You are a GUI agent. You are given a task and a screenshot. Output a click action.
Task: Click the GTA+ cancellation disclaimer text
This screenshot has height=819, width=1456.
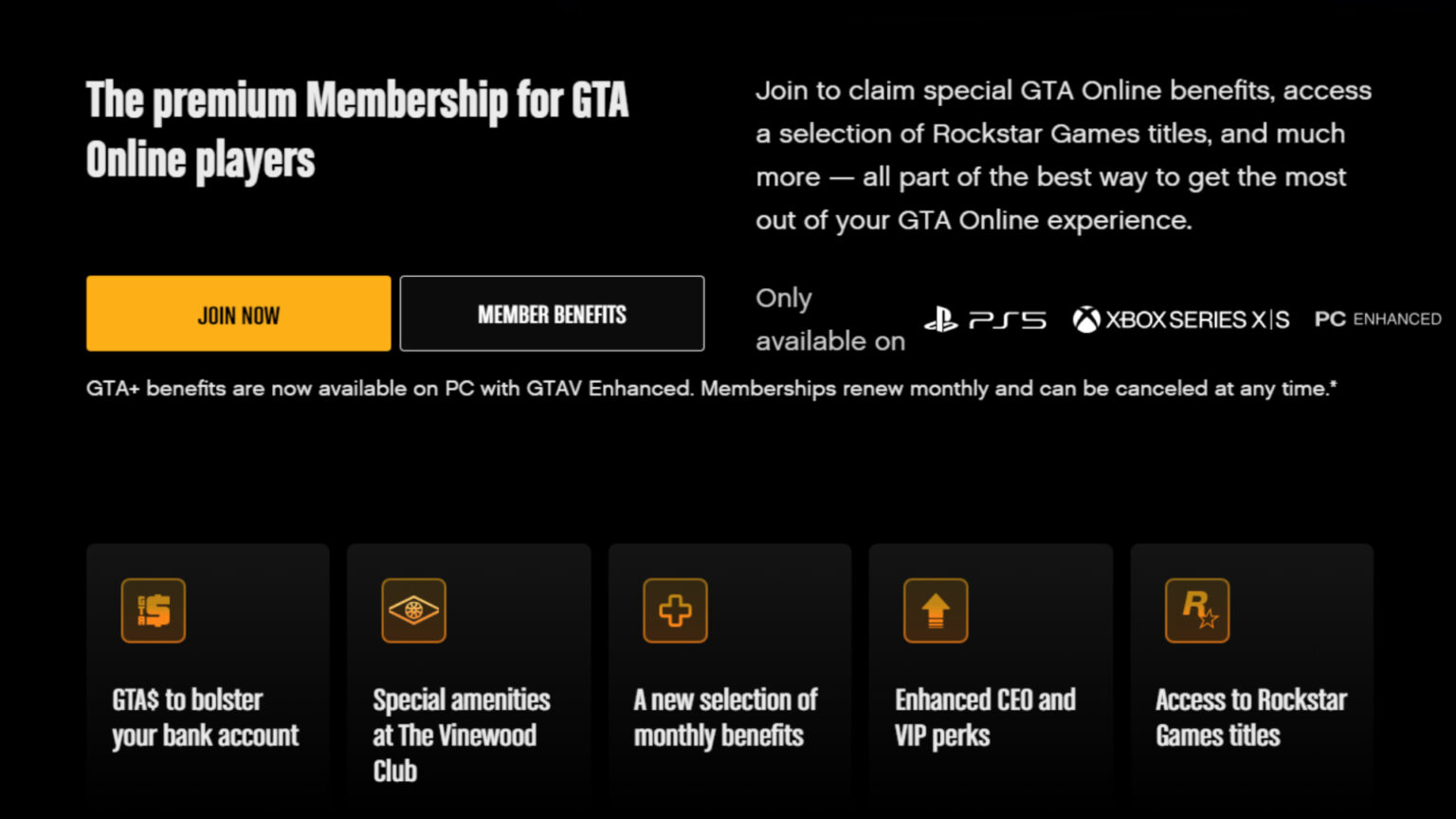(x=710, y=388)
